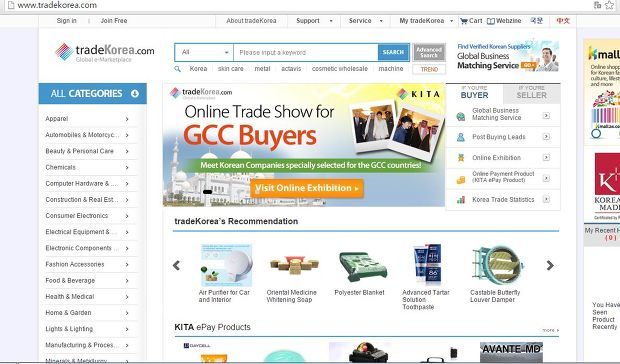Bookmark page using the star icon
Image resolution: width=620 pixels, height=364 pixels.
tap(610, 5)
